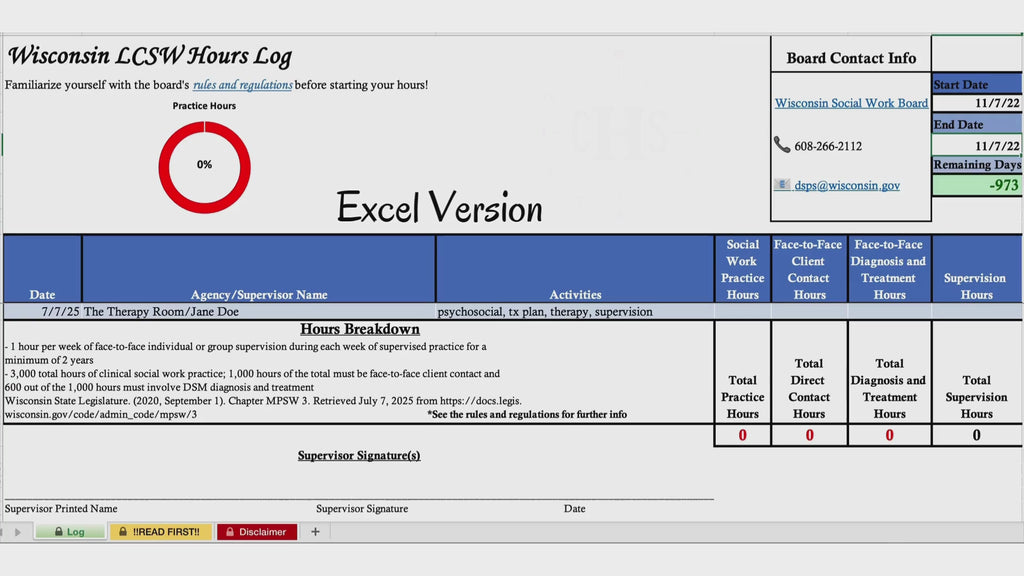Select the 7/7/25 date cell
The width and height of the screenshot is (1024, 576).
coord(42,312)
